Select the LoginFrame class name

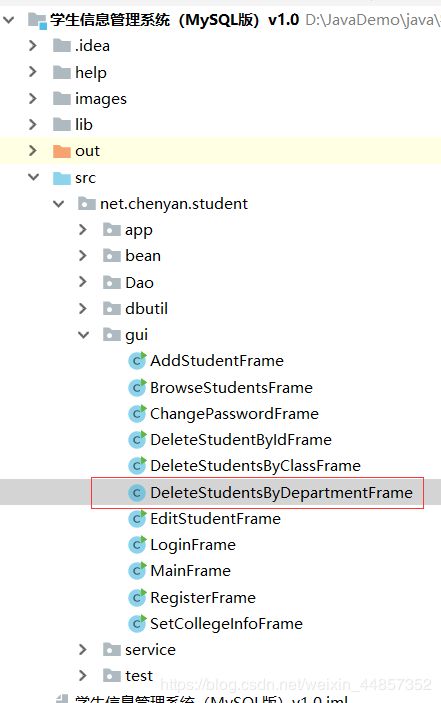click(193, 545)
